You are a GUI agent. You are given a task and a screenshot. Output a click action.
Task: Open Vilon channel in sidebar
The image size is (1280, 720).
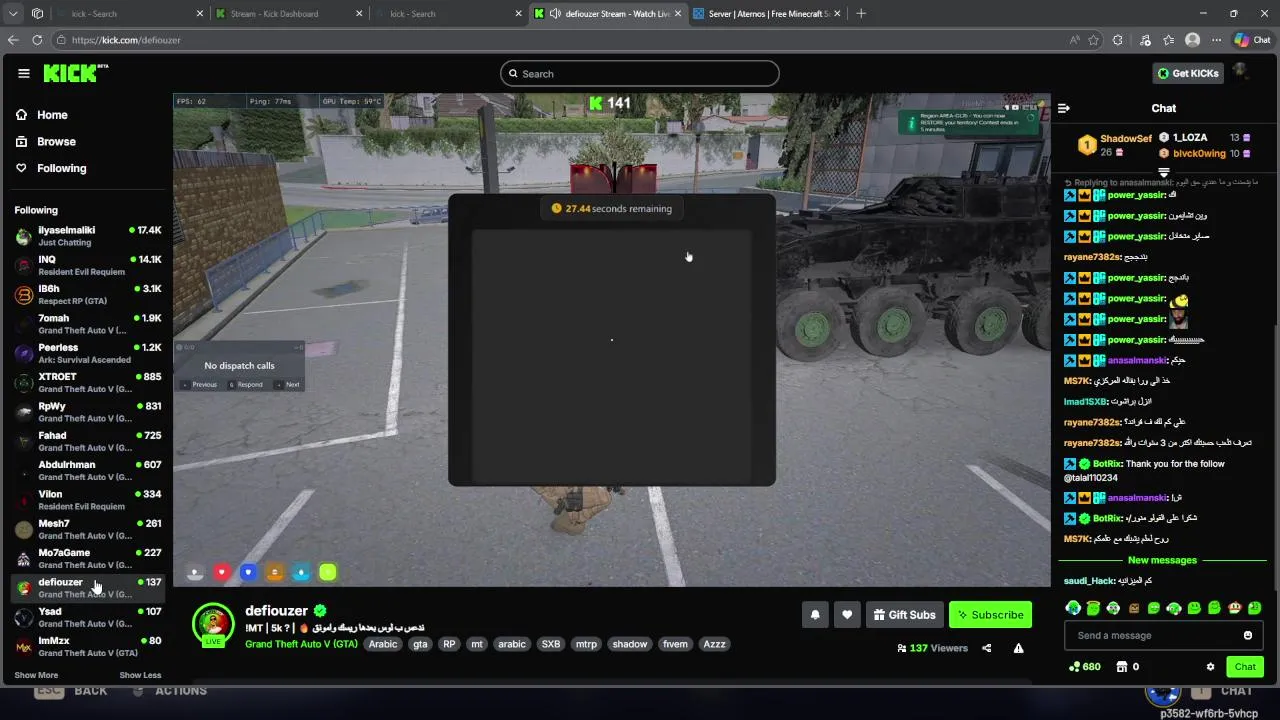point(88,499)
